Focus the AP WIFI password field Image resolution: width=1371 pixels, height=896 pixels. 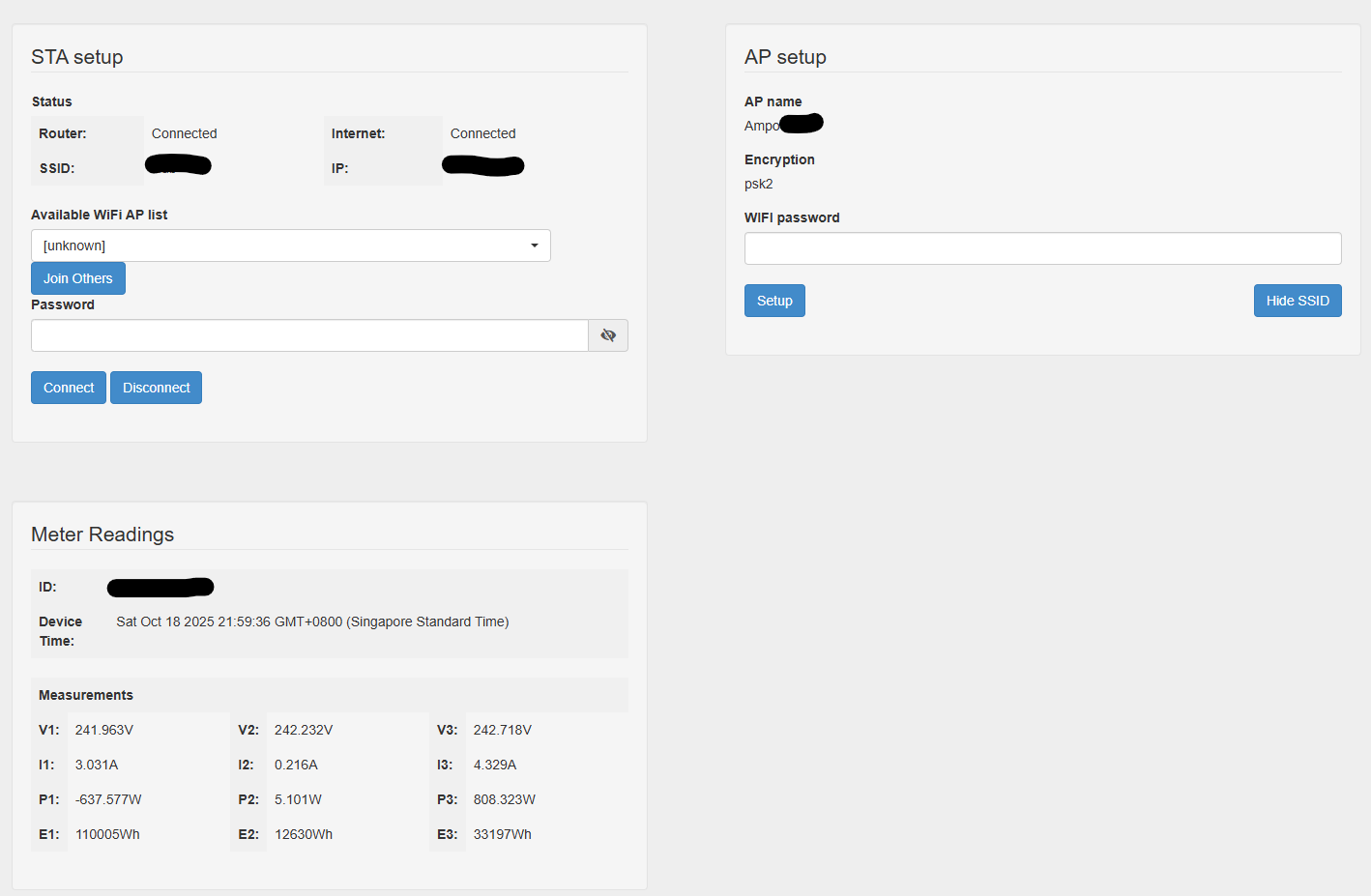tap(1042, 248)
